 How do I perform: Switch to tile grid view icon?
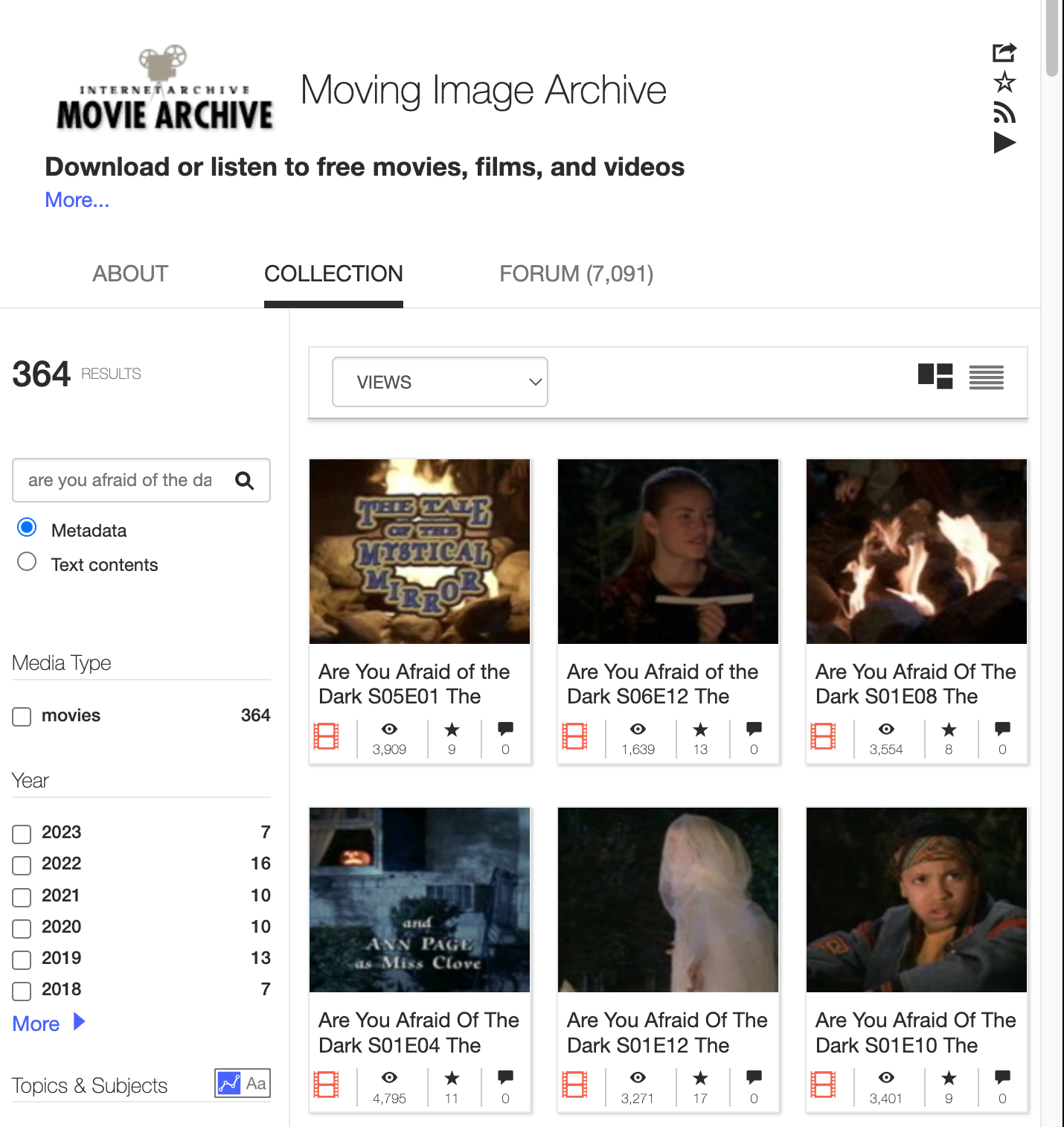pos(935,376)
